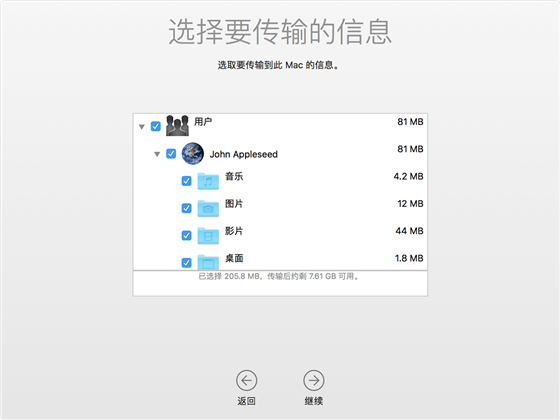Click the 音乐 music folder icon

(x=208, y=181)
